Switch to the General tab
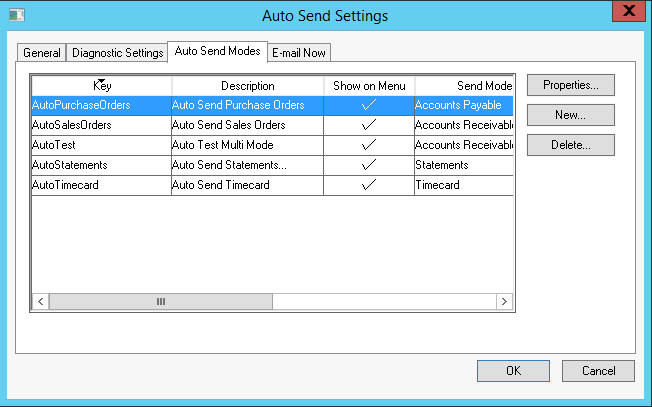Image resolution: width=652 pixels, height=407 pixels. pyautogui.click(x=42, y=53)
